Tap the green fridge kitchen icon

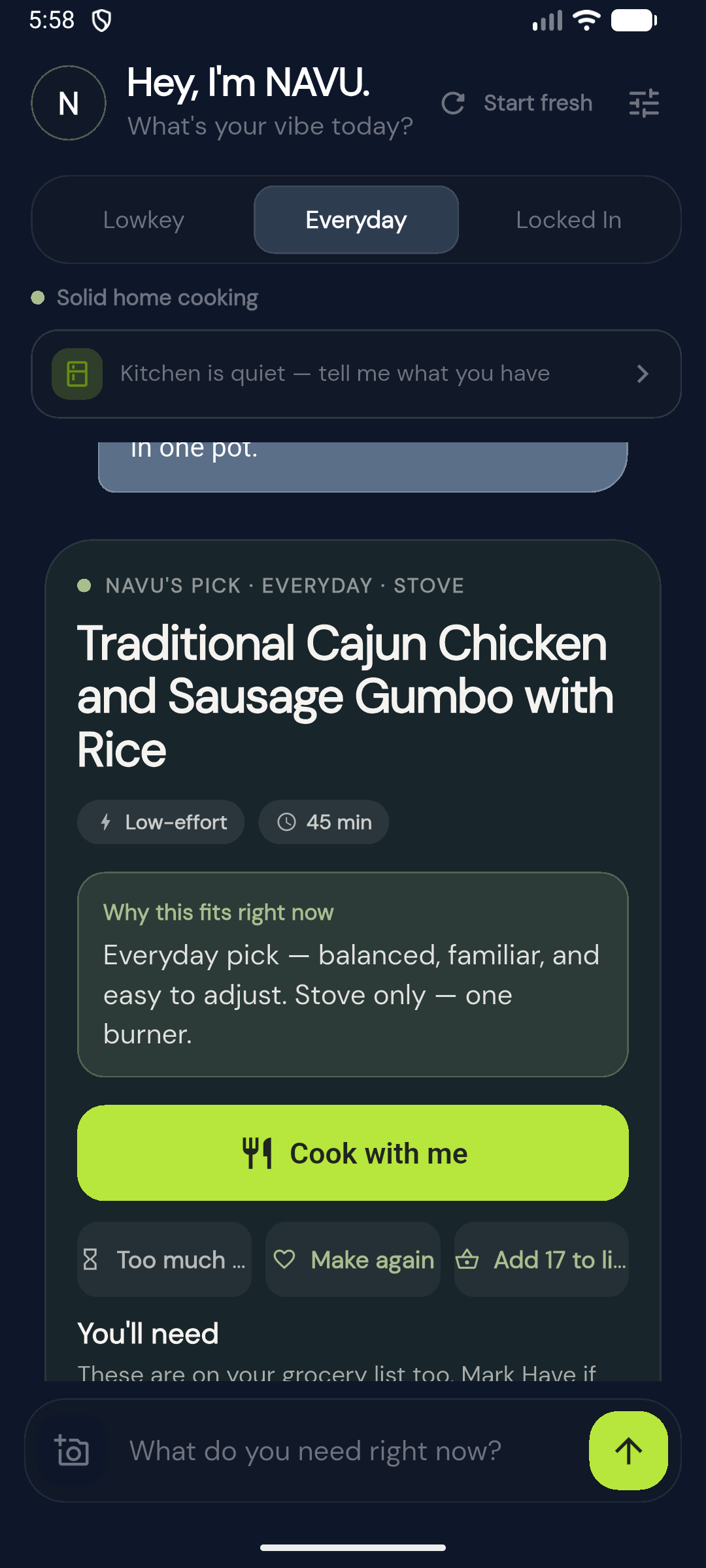[77, 374]
